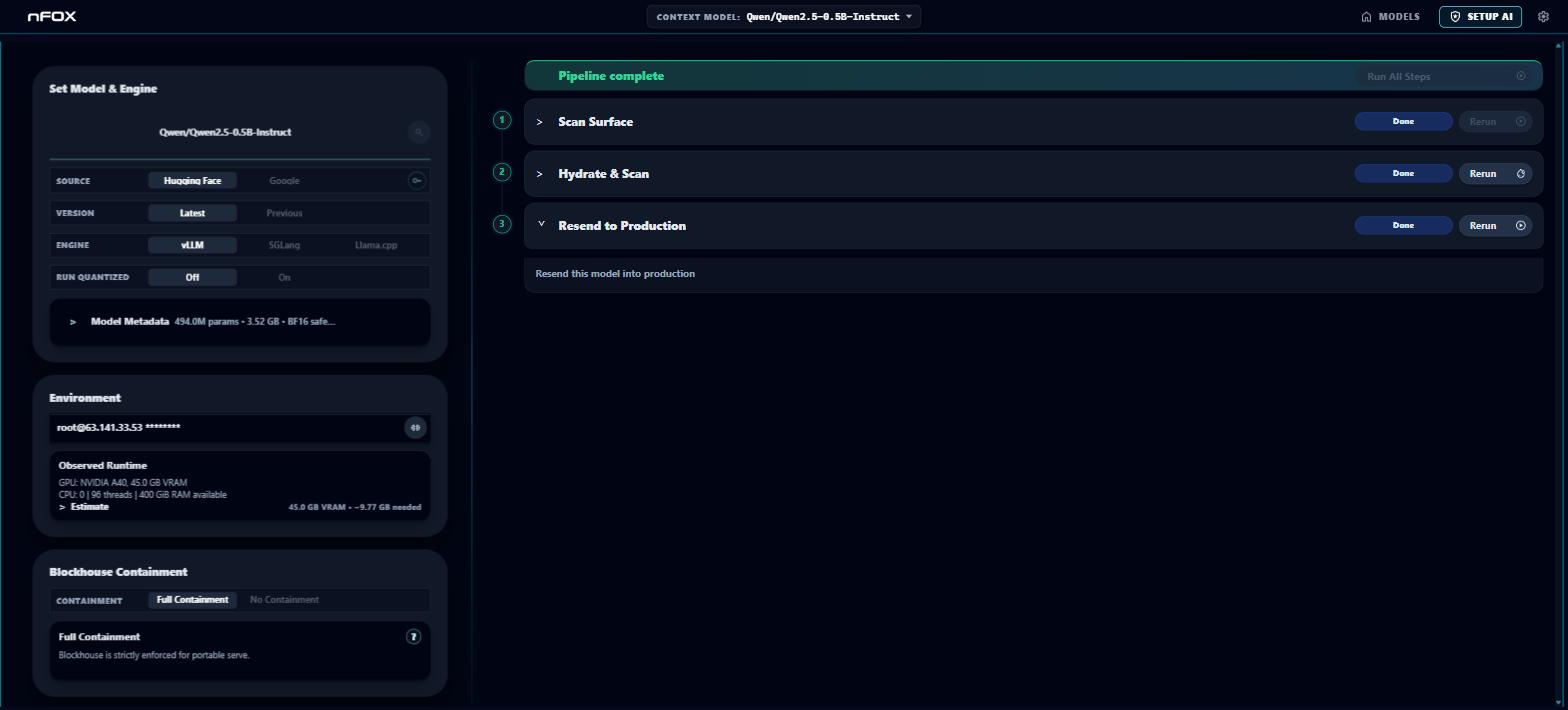The image size is (1568, 710).
Task: Select the vLLM engine
Action: click(192, 245)
